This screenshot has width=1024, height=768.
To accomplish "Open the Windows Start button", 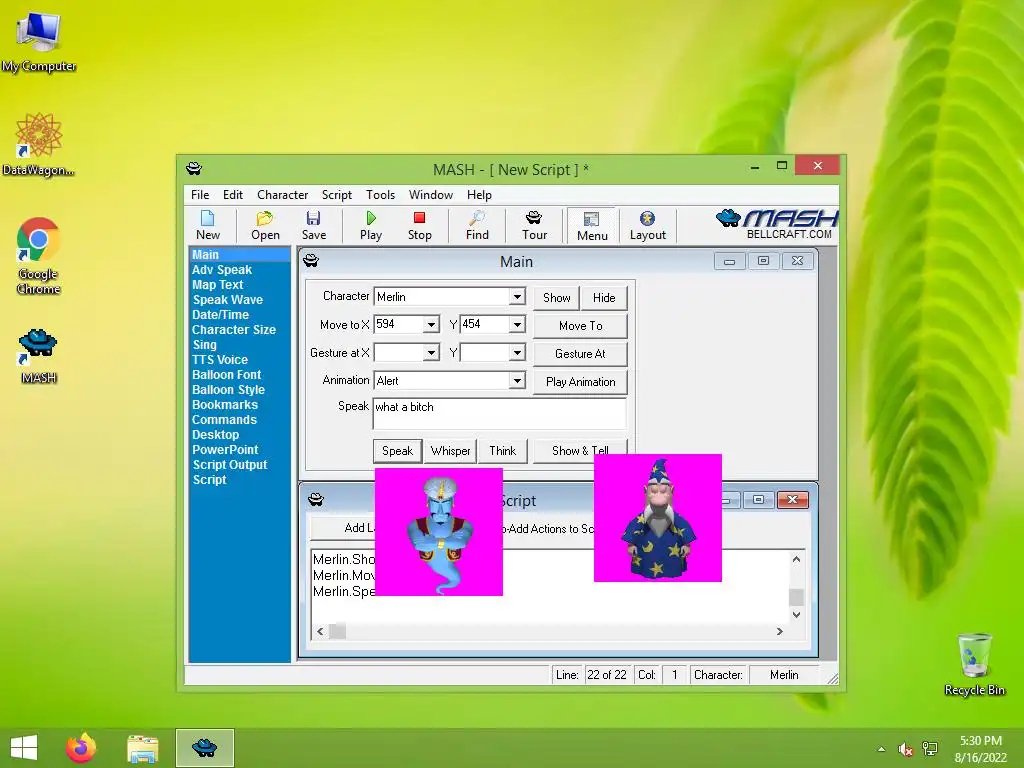I will (x=24, y=748).
